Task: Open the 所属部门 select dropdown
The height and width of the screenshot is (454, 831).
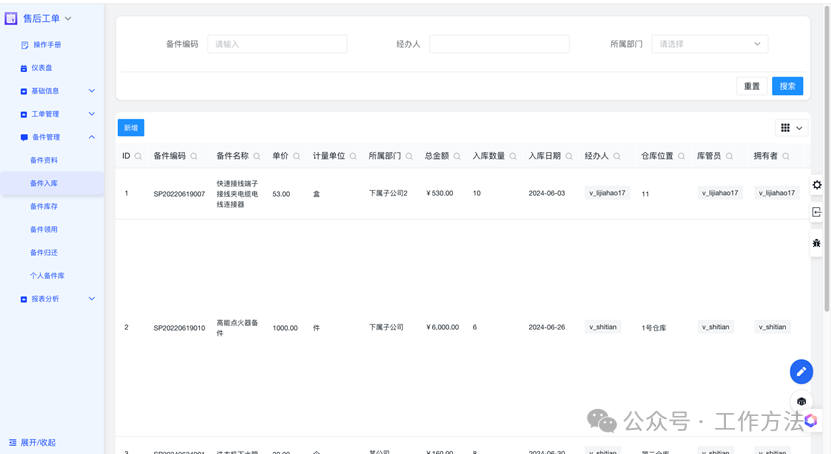Action: point(709,44)
